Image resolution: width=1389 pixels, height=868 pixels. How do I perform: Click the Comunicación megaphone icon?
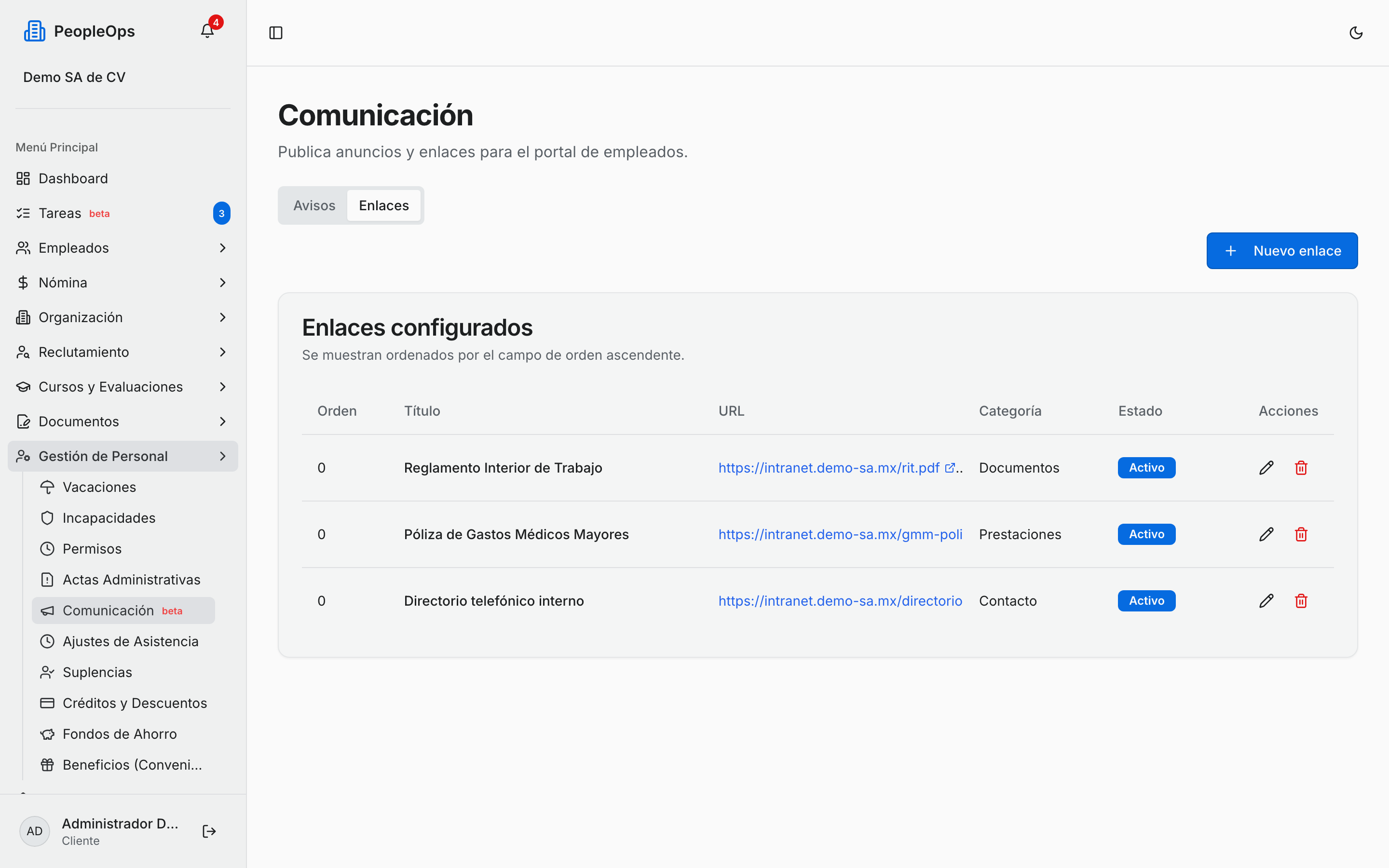[47, 611]
